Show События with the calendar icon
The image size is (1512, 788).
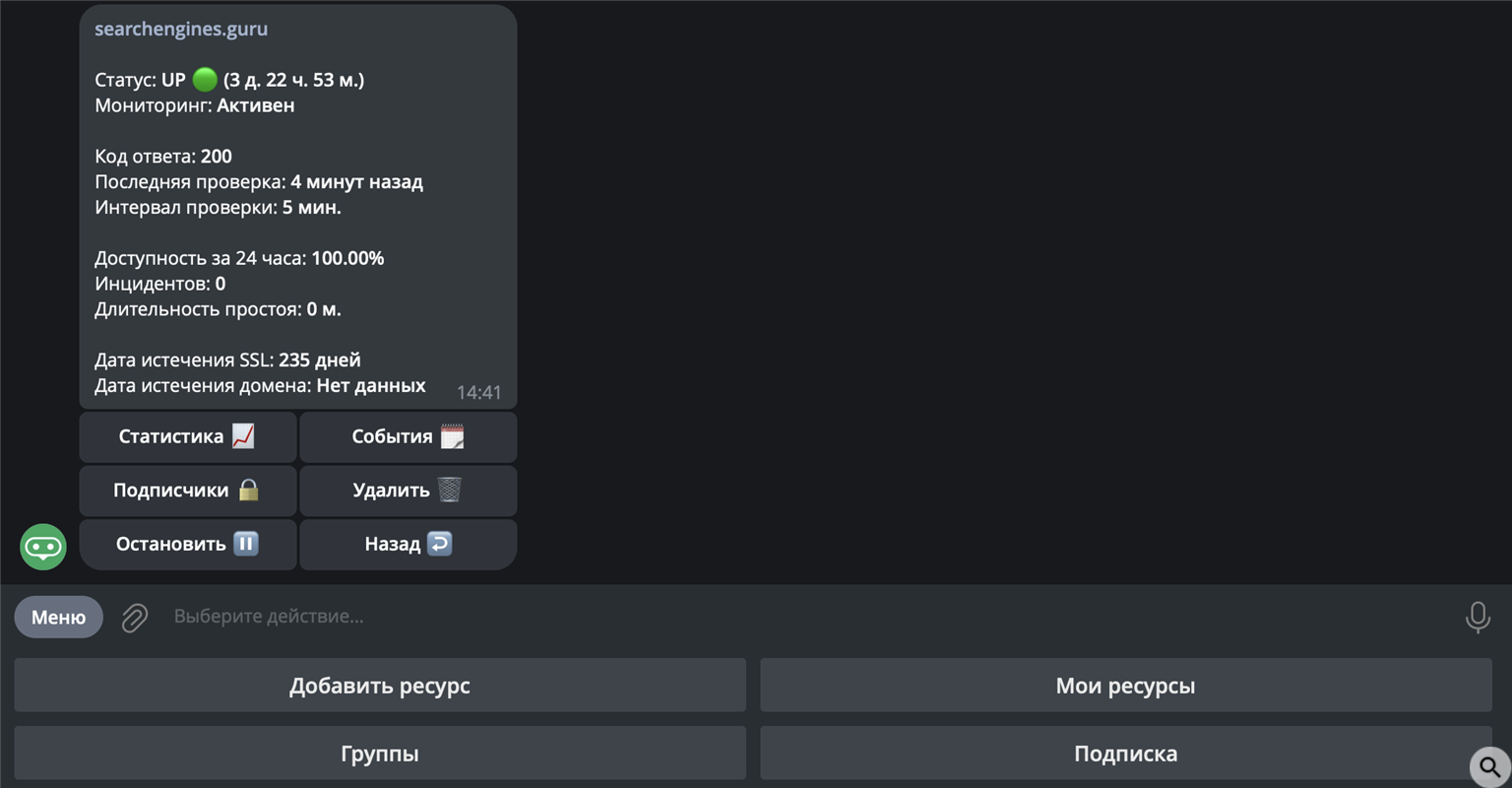click(408, 436)
